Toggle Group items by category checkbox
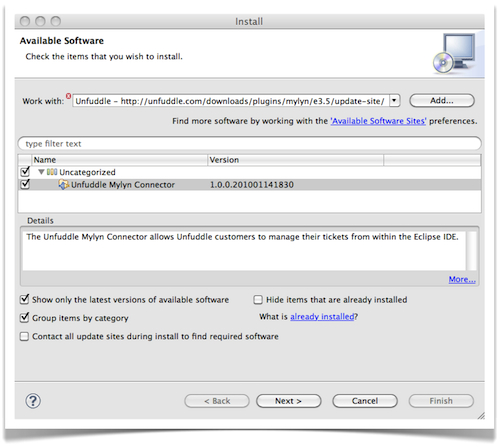The image size is (500, 447). 24,318
